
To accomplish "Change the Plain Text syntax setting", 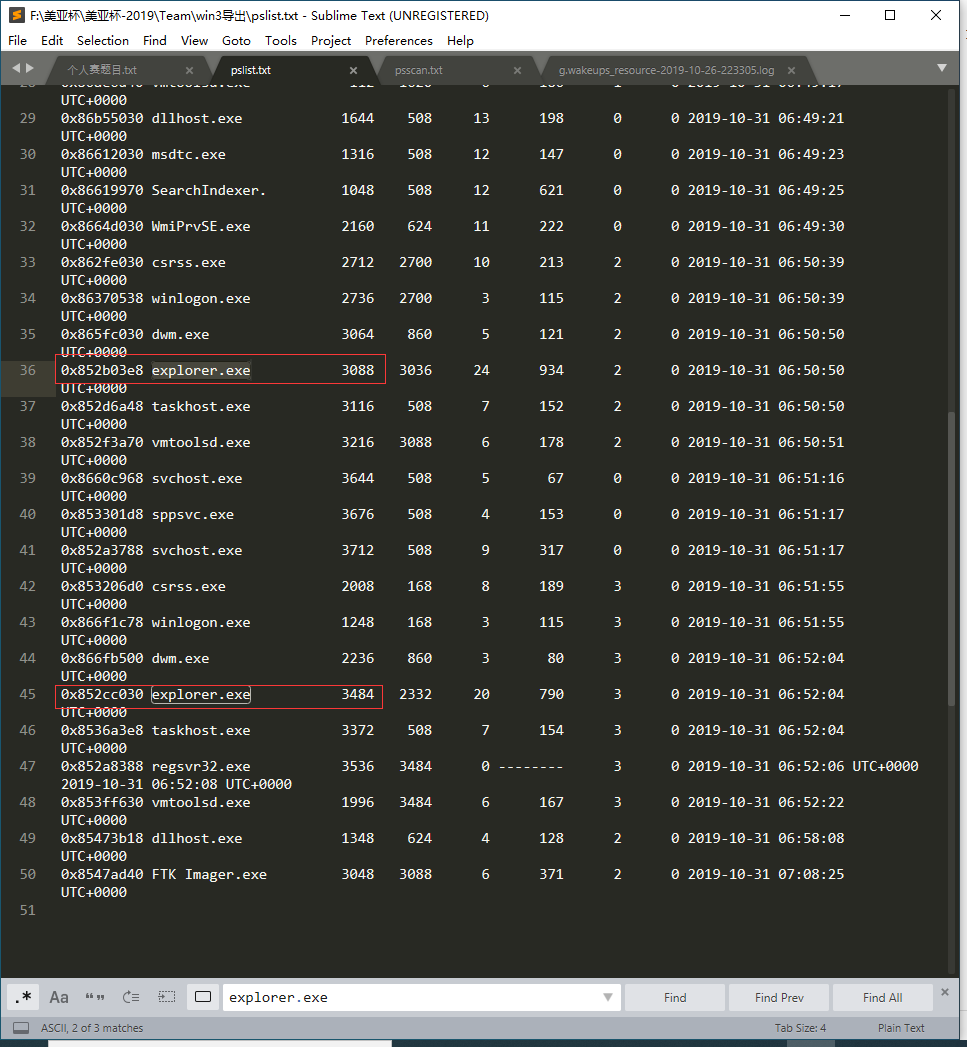I will point(901,1028).
